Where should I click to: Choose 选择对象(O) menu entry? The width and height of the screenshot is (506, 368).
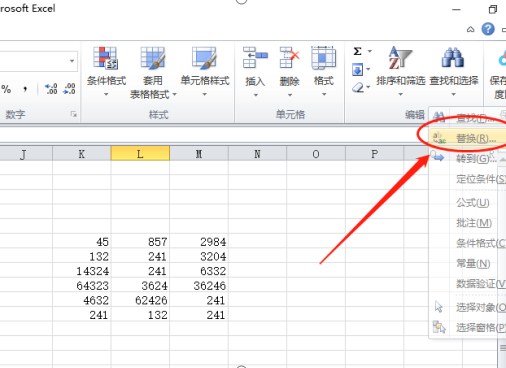pos(468,307)
